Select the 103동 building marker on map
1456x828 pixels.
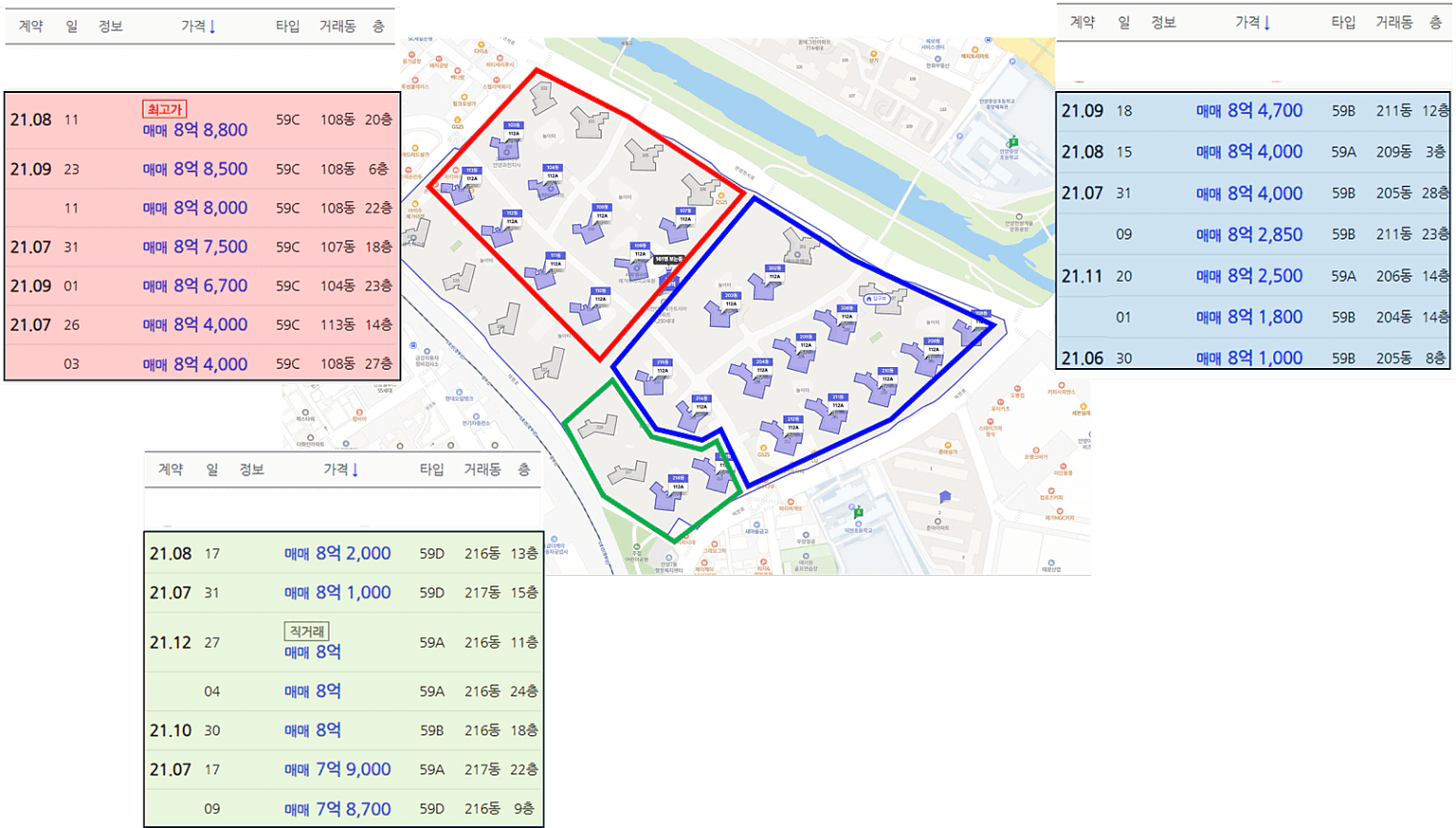tap(513, 129)
